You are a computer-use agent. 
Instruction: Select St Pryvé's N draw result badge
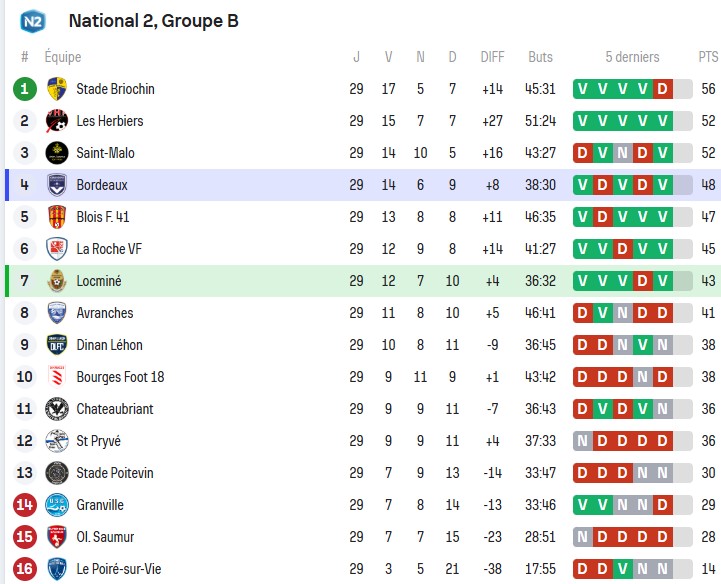coord(583,441)
